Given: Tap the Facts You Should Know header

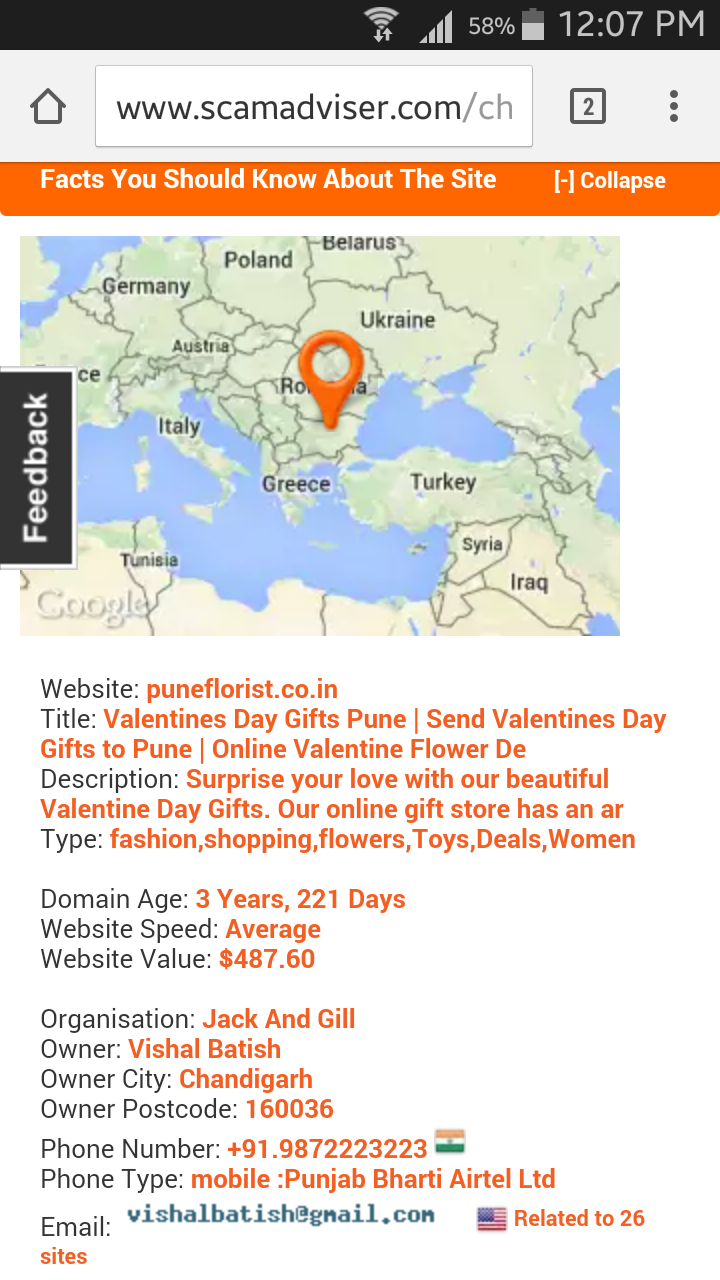Looking at the screenshot, I should (x=268, y=180).
